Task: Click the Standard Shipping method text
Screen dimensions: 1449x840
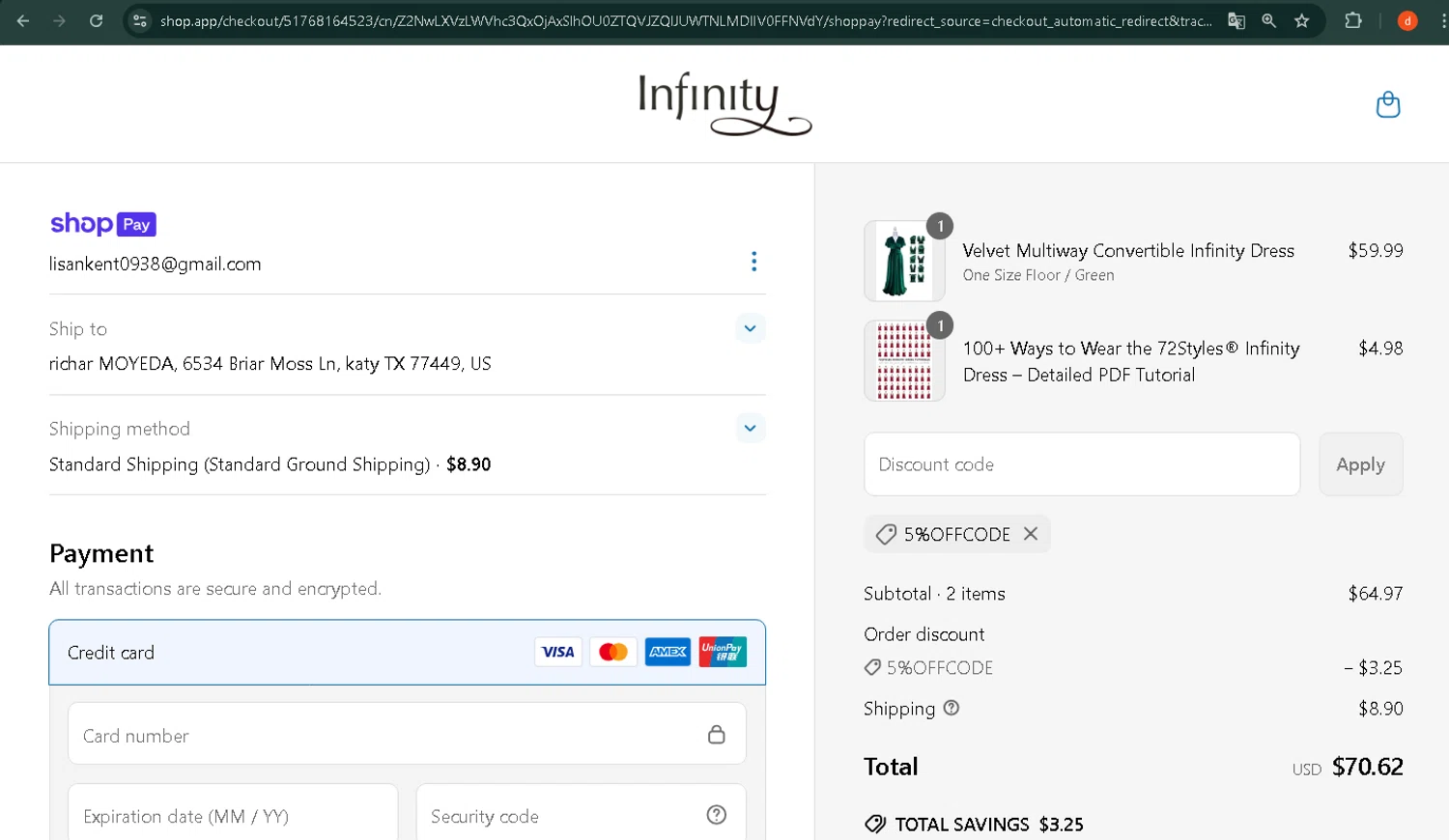Action: pos(270,464)
